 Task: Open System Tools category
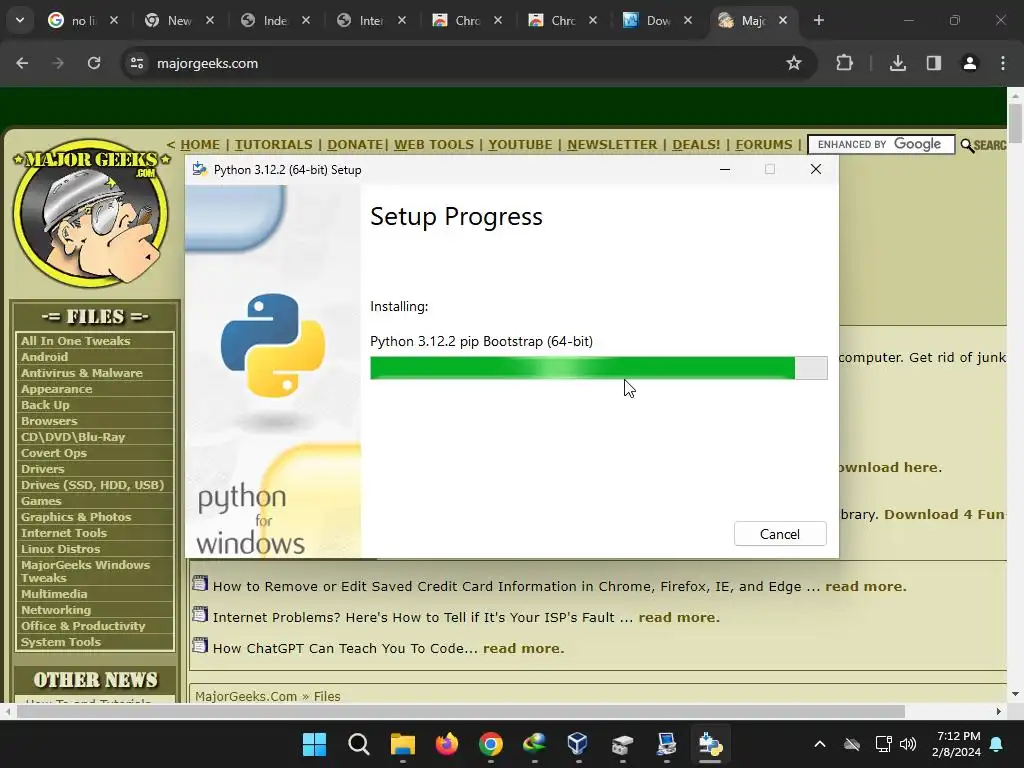click(61, 642)
